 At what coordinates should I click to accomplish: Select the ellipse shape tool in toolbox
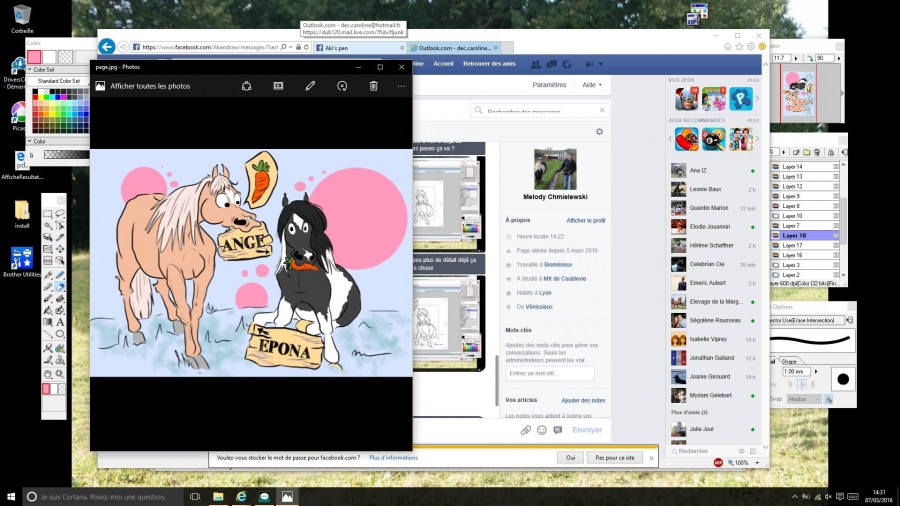pos(60,334)
